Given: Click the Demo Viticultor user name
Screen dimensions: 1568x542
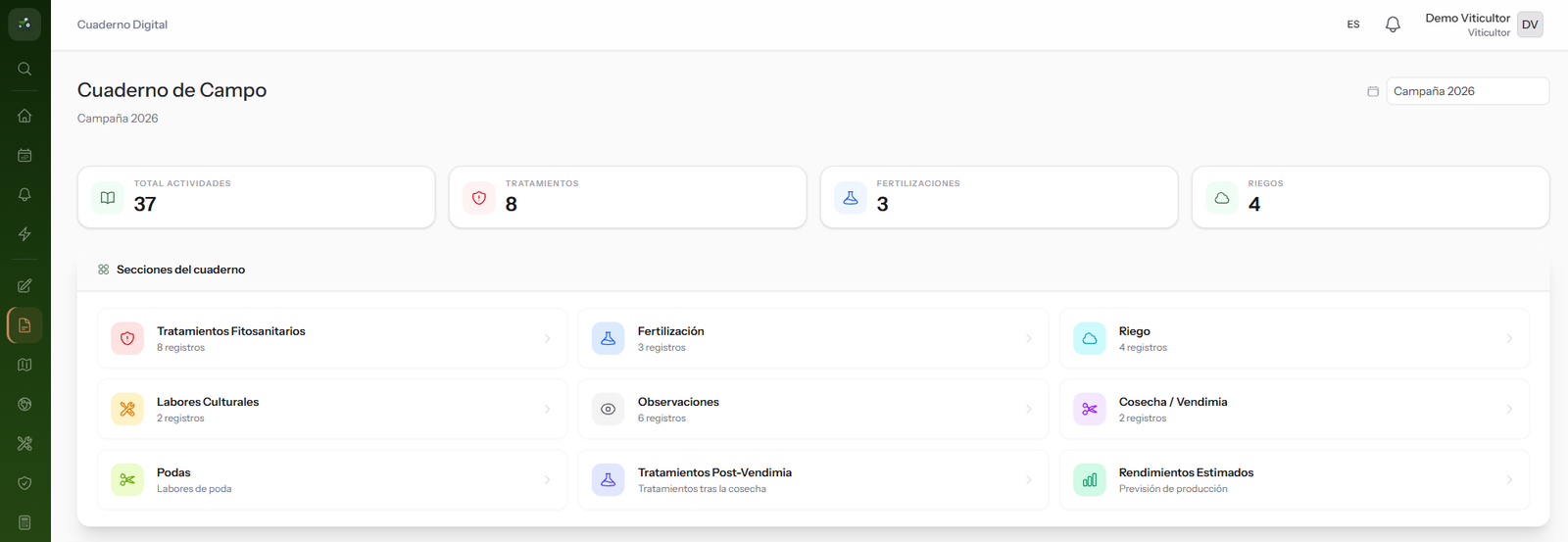Looking at the screenshot, I should [1467, 18].
